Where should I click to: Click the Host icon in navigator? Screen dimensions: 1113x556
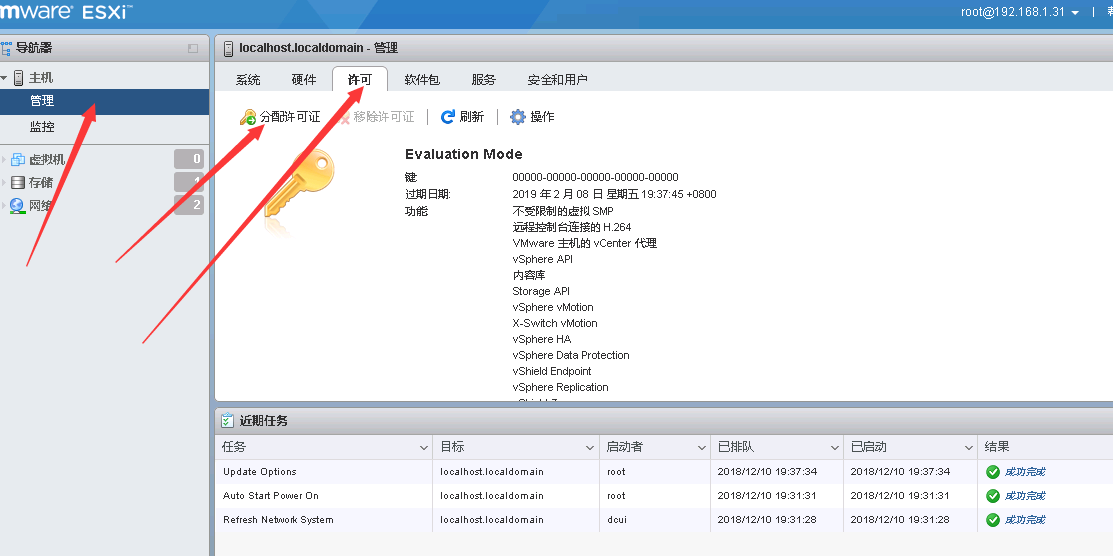click(x=18, y=77)
